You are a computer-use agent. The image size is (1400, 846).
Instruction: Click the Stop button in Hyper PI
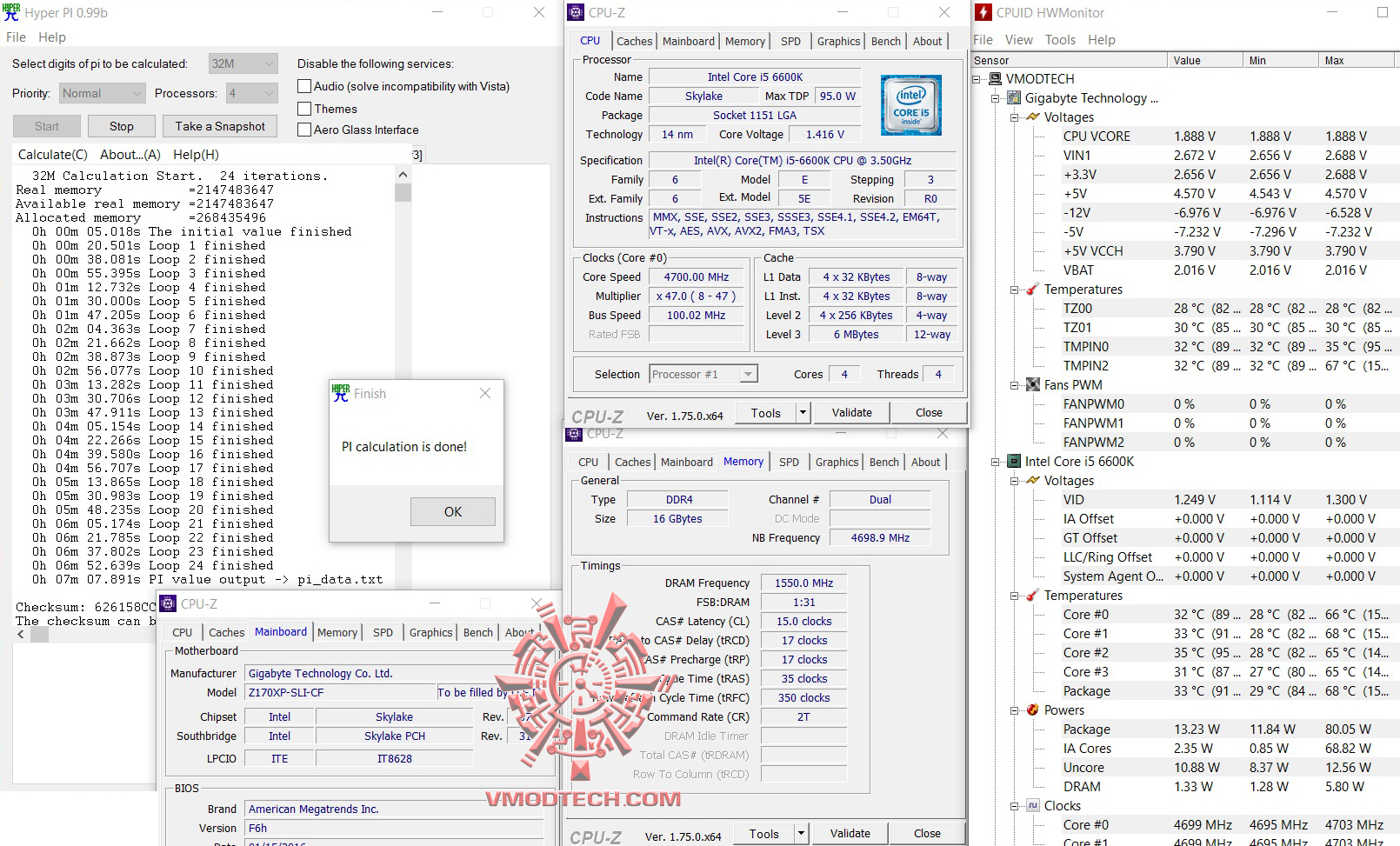tap(122, 126)
